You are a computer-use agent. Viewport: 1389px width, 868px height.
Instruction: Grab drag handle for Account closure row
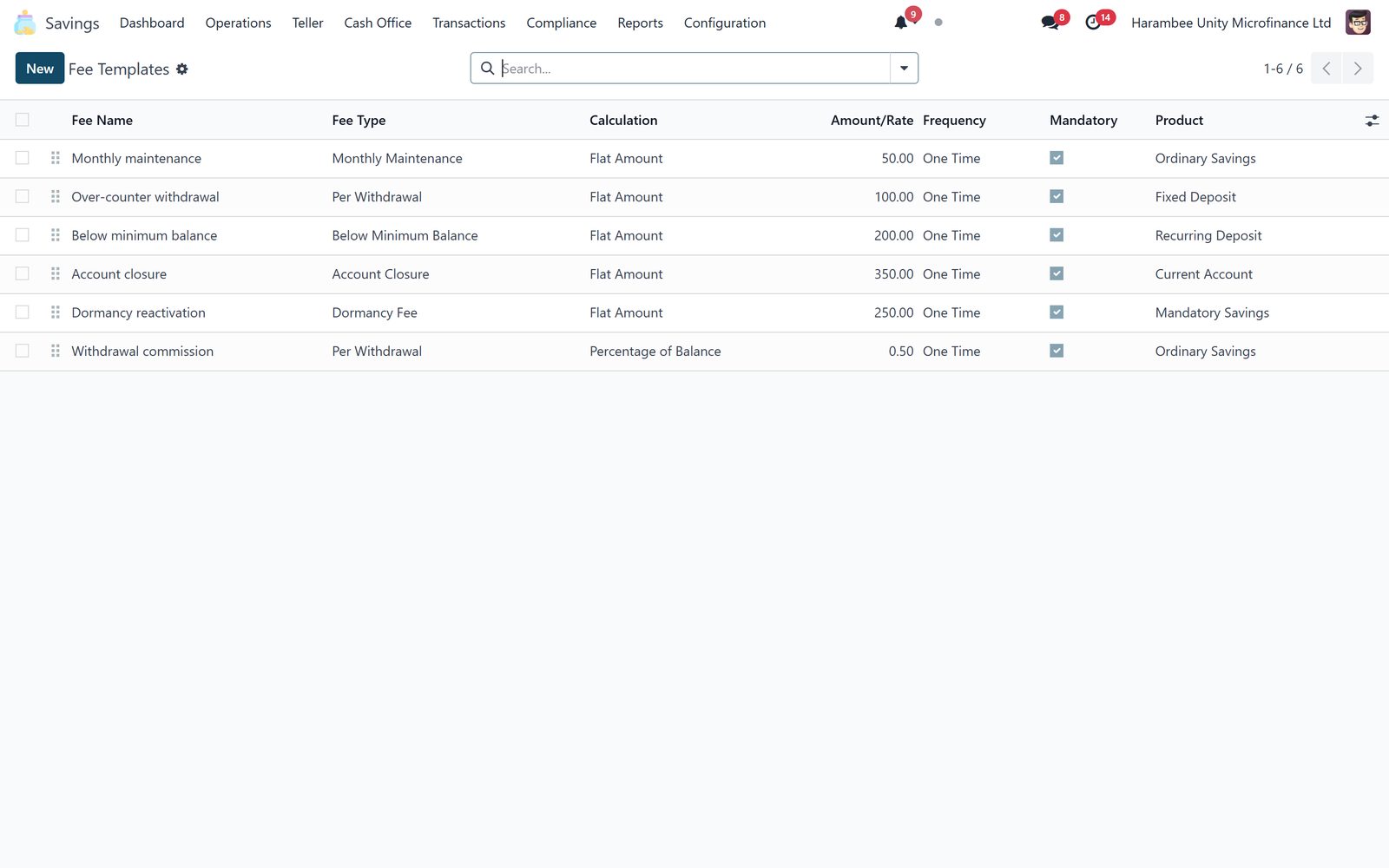[x=56, y=274]
